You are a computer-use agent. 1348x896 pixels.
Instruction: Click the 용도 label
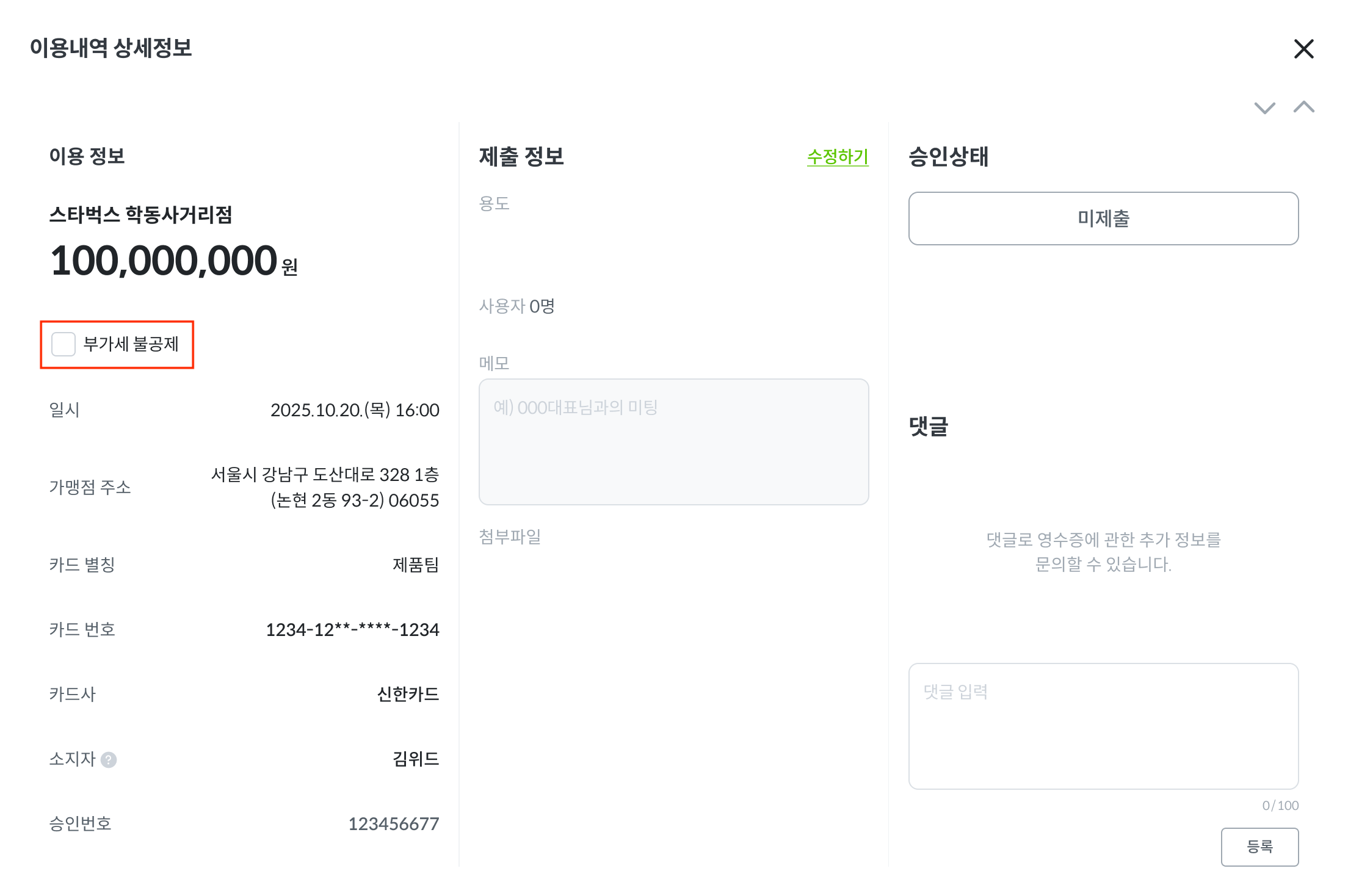pos(494,203)
